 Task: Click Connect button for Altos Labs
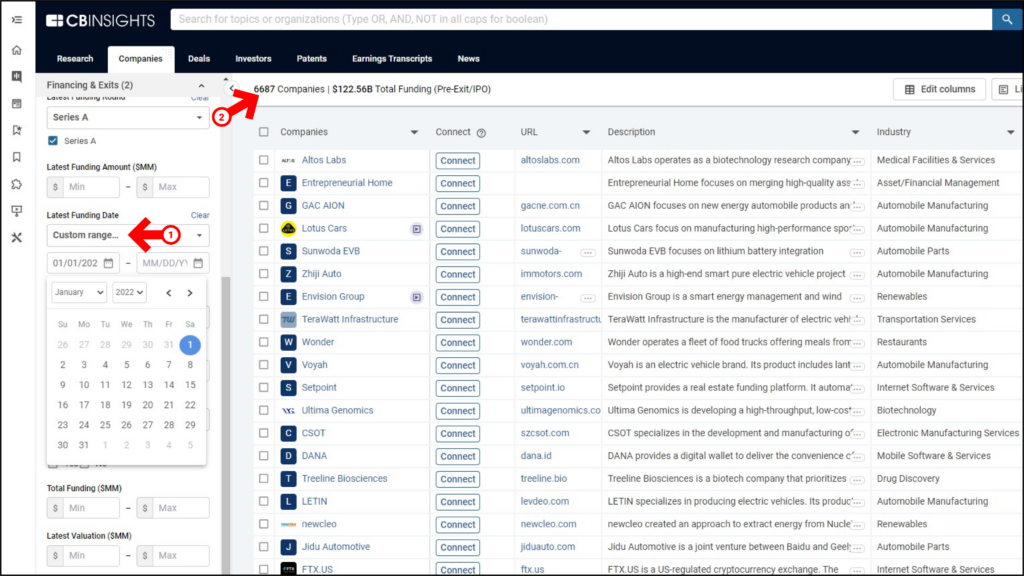tap(457, 161)
